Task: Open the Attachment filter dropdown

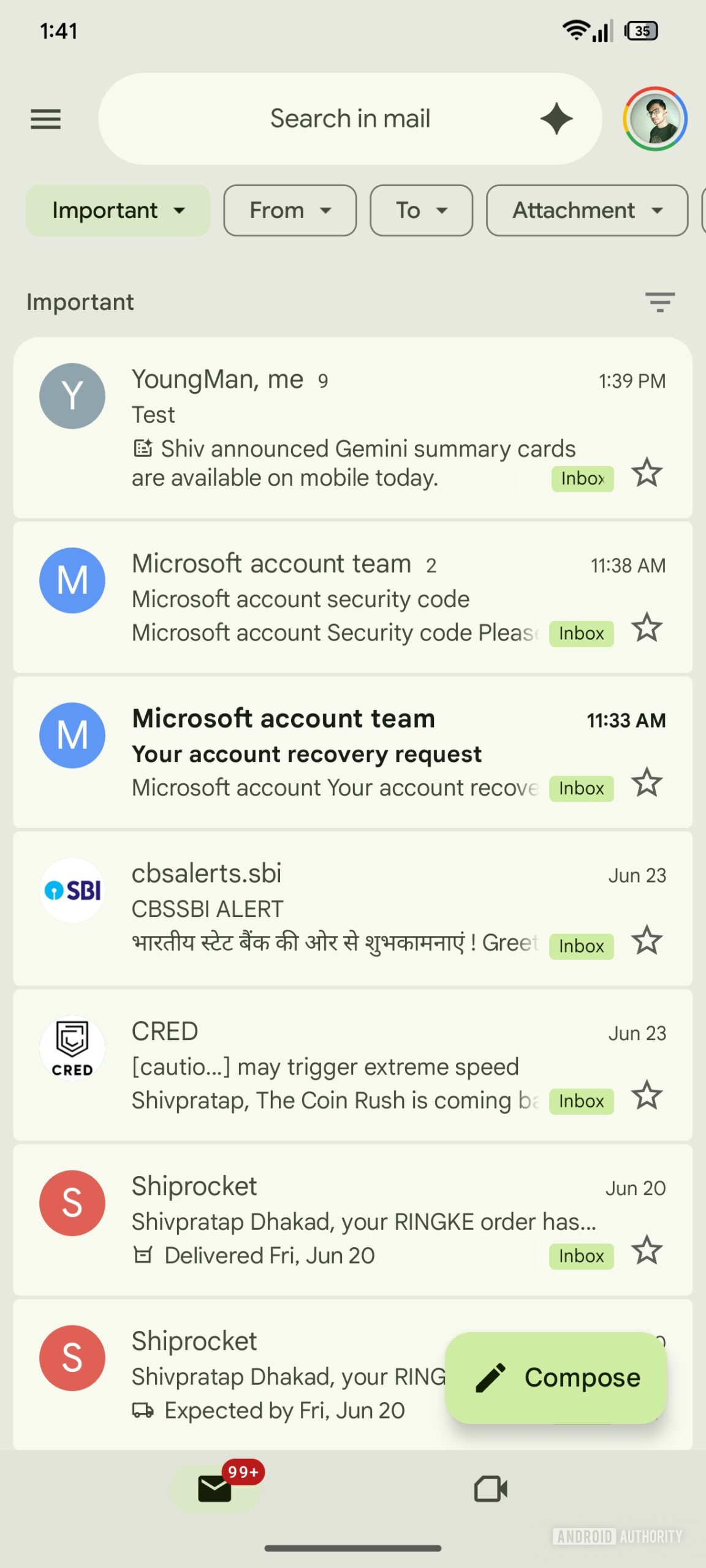Action: 586,211
